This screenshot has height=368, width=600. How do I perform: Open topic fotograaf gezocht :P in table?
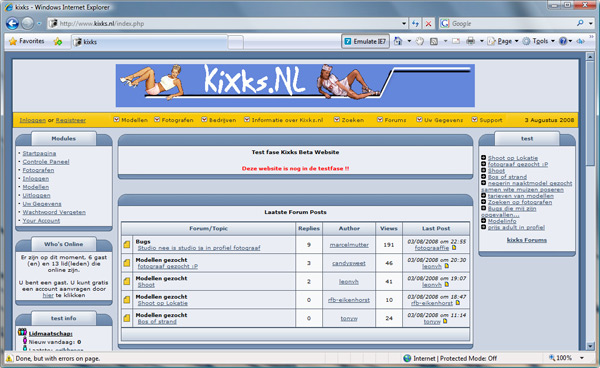coord(168,266)
